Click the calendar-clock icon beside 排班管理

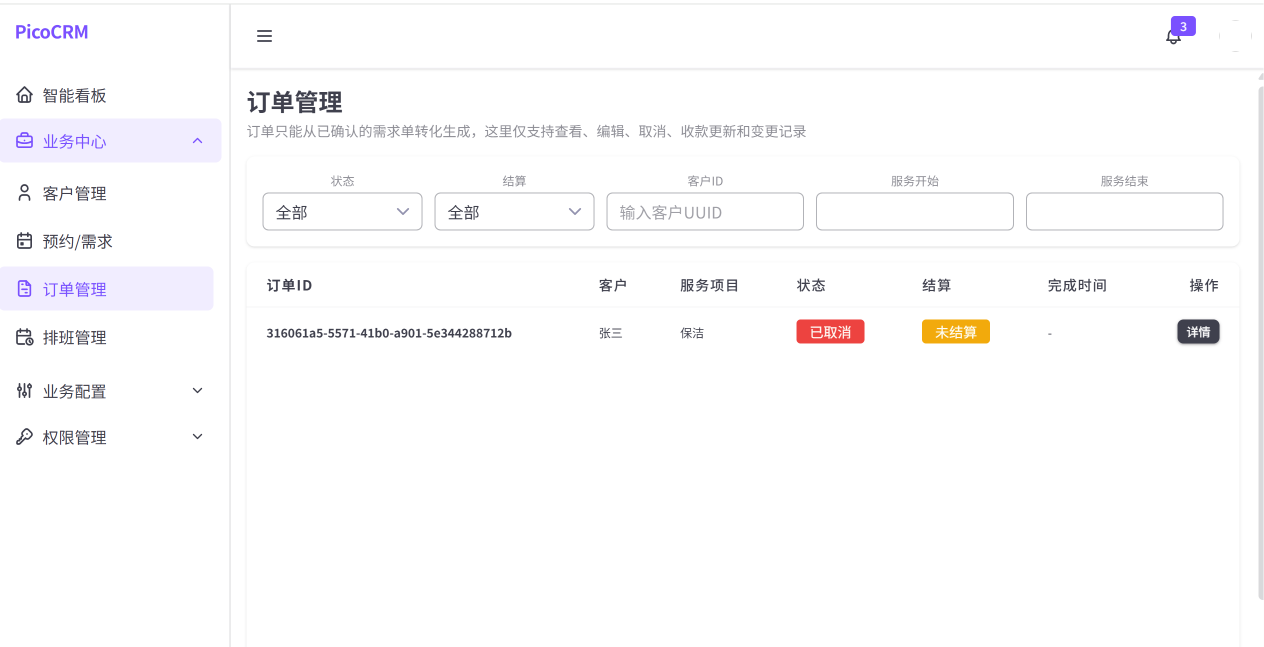[x=25, y=337]
